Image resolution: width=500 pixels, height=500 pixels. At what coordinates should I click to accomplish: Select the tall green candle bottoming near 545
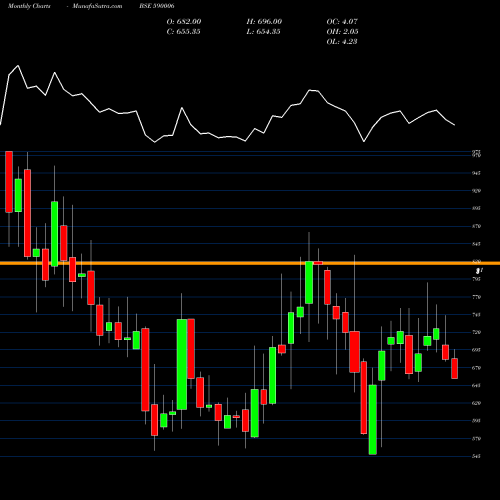373,420
